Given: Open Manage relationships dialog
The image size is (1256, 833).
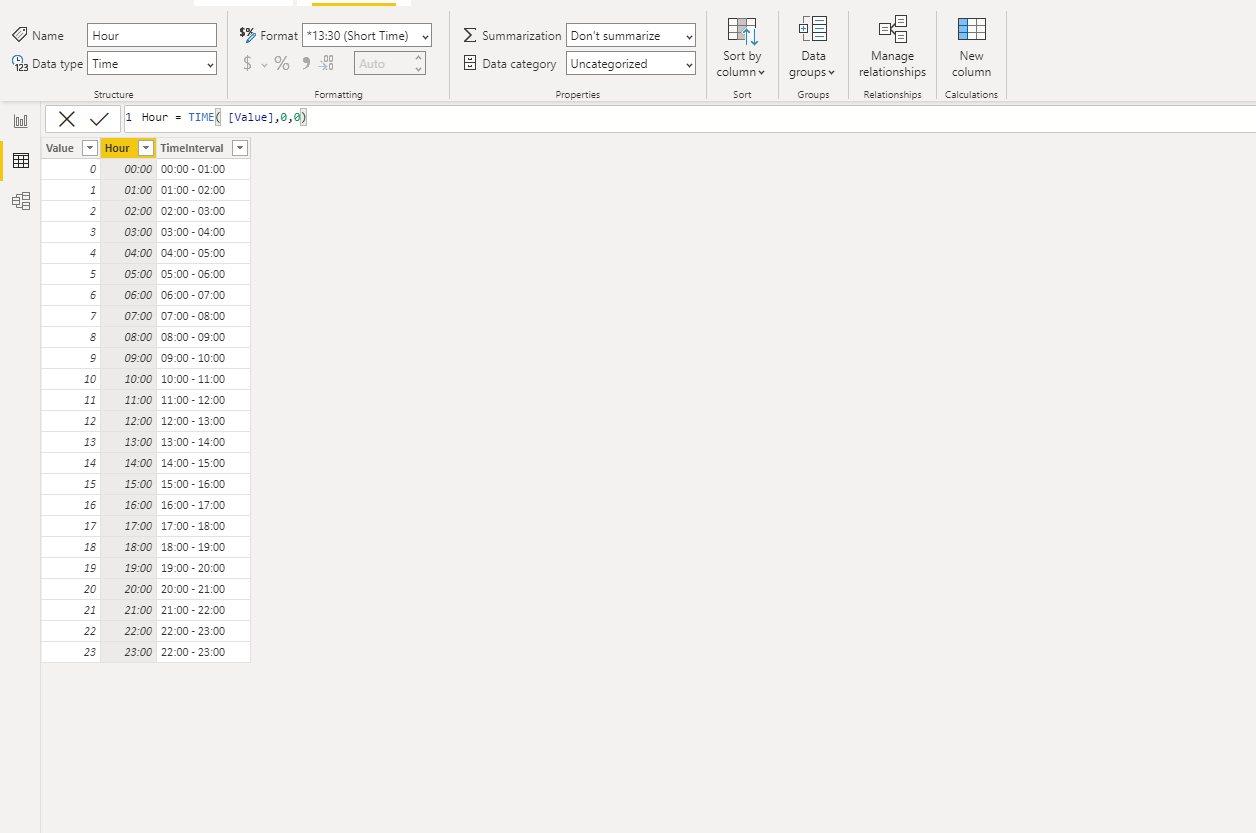Looking at the screenshot, I should [892, 48].
